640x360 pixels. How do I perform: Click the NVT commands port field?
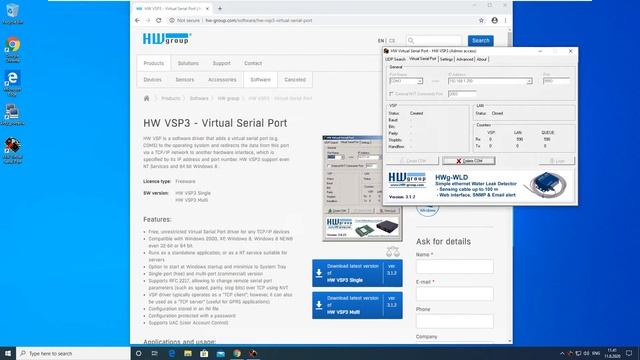click(x=462, y=94)
